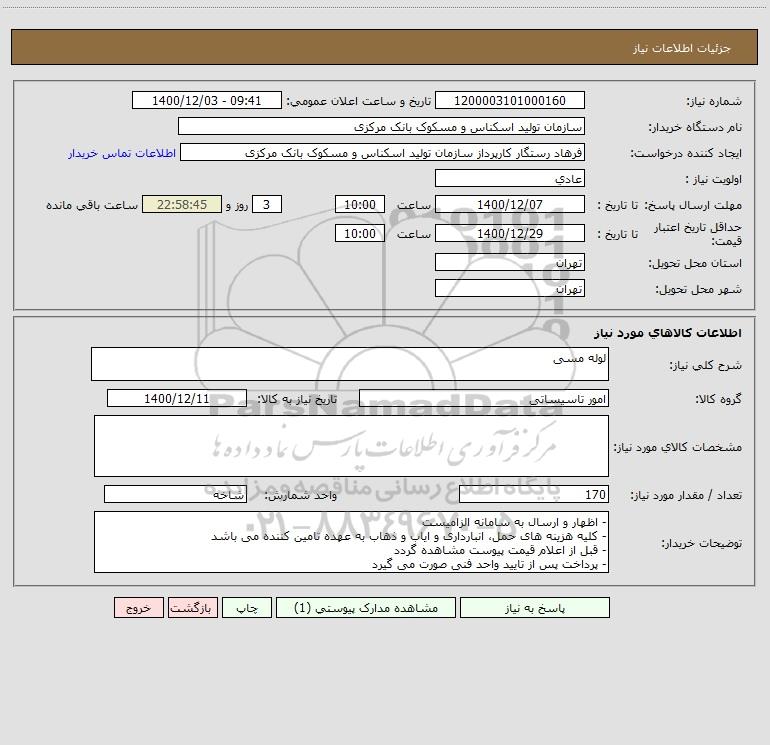Click the شرح کلی نیاز label

[x=706, y=365]
